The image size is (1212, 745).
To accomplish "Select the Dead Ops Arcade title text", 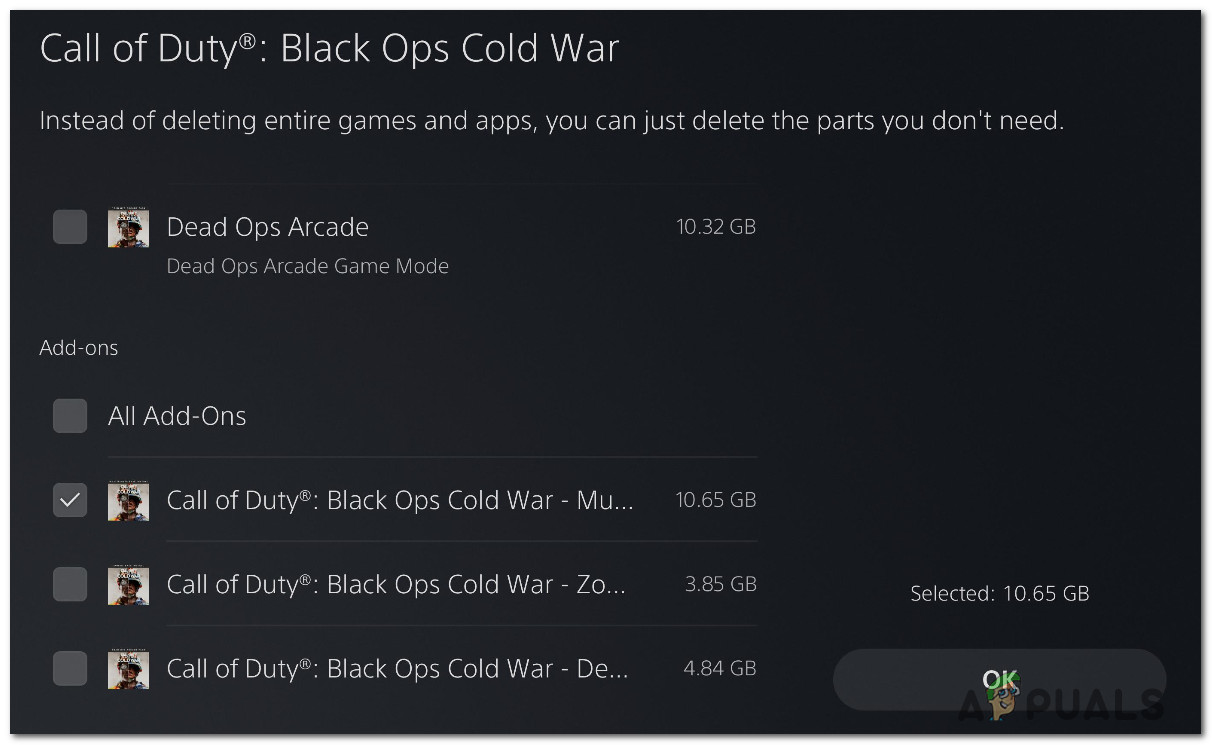I will coord(268,227).
